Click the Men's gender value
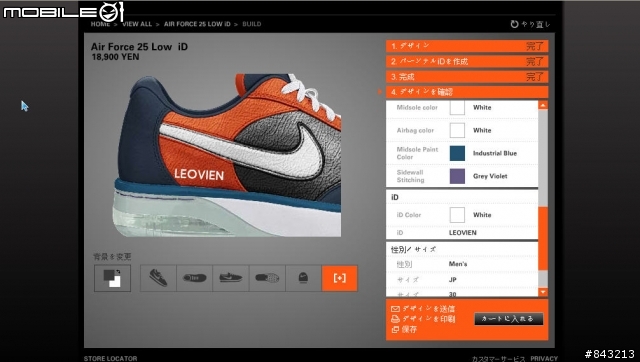Image resolution: width=640 pixels, height=362 pixels. click(458, 264)
